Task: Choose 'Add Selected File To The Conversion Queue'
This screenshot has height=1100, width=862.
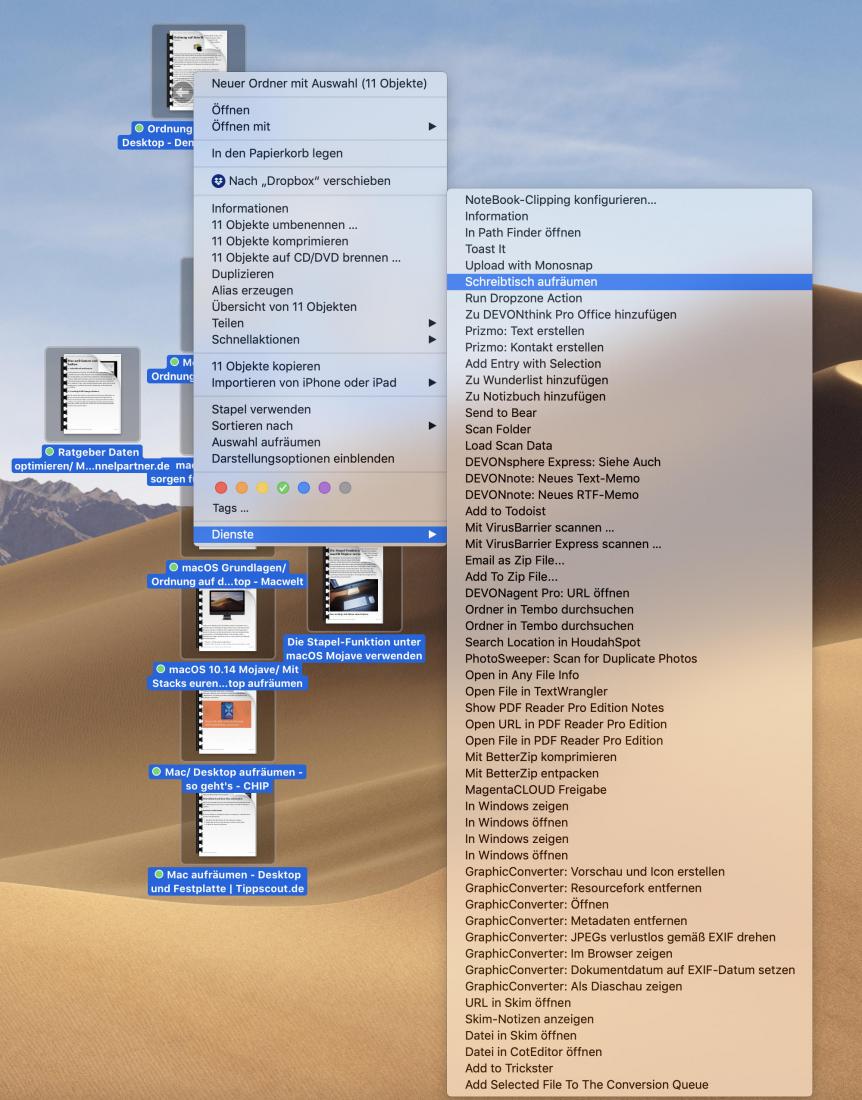Action: point(629,1085)
